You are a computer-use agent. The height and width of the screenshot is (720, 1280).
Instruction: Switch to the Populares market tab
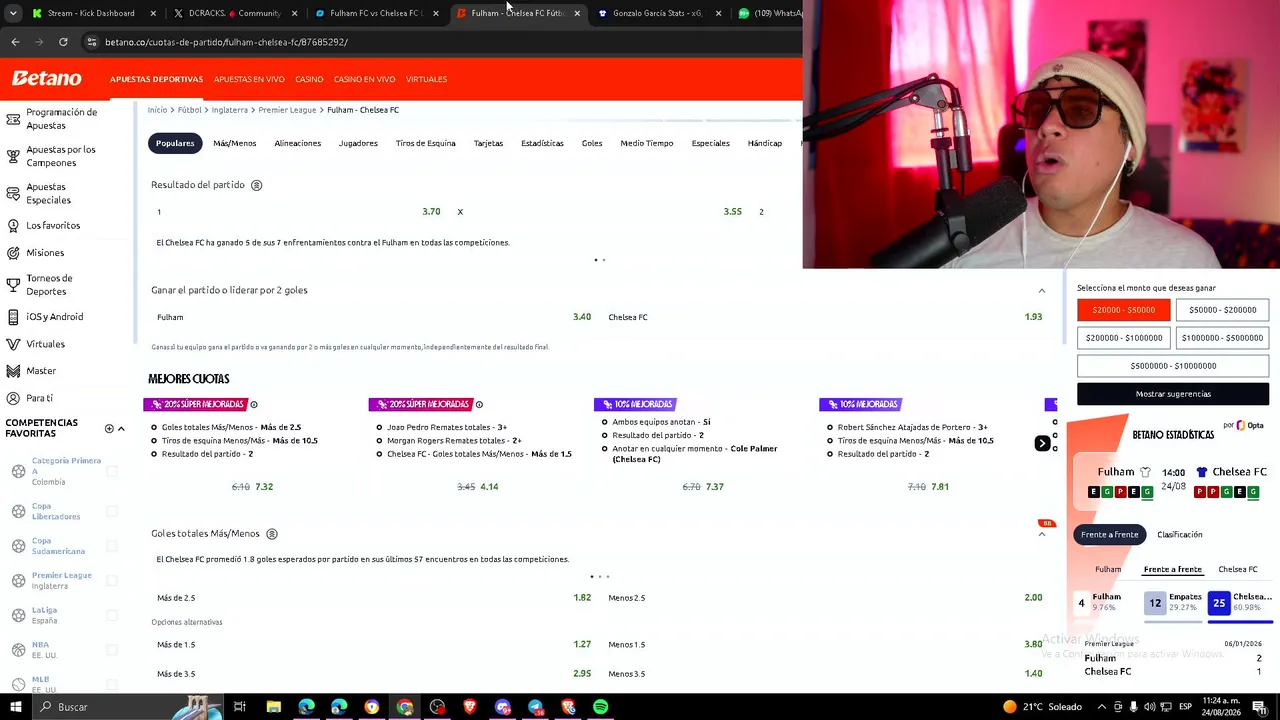pyautogui.click(x=175, y=143)
